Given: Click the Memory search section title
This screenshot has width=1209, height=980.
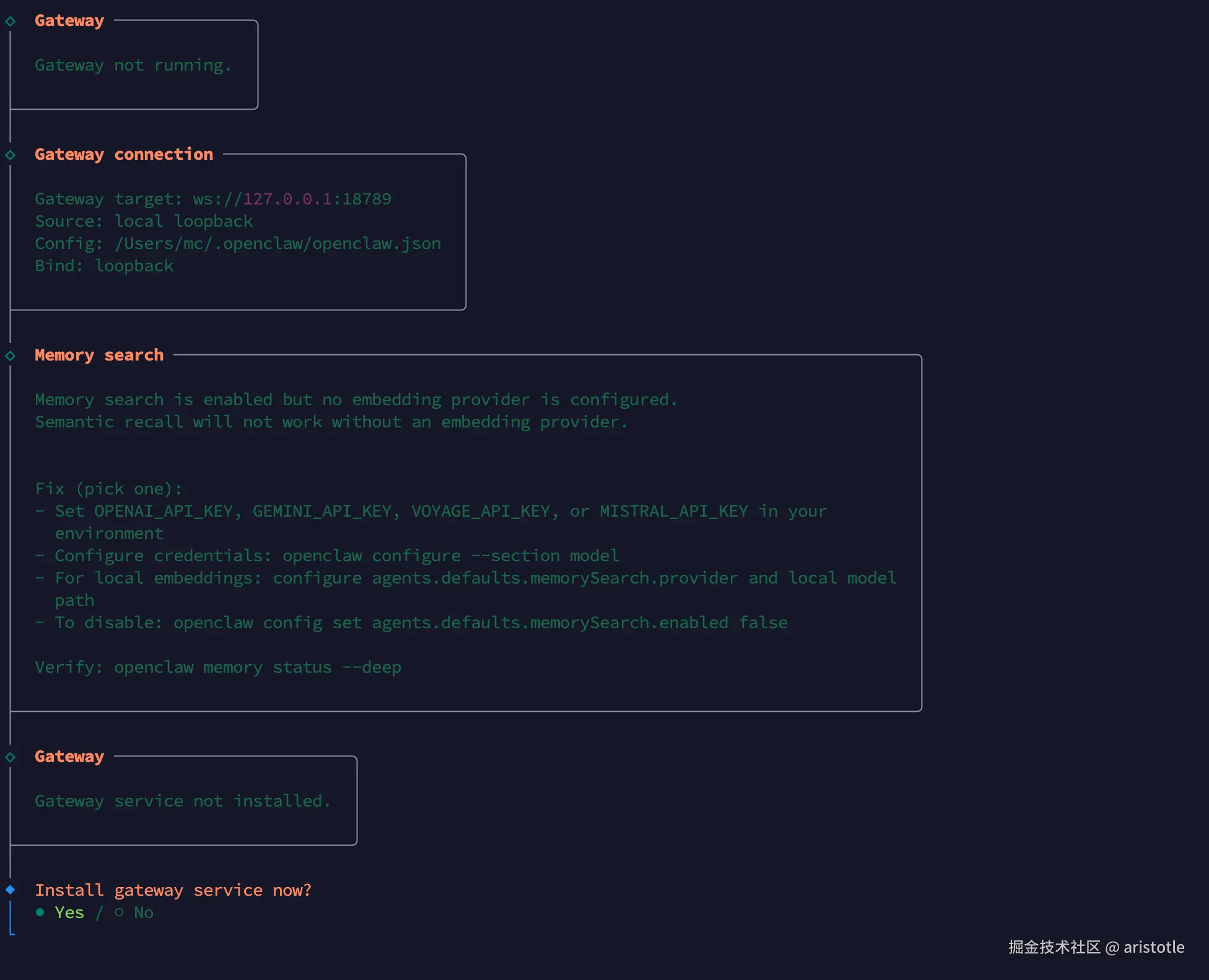Looking at the screenshot, I should click(99, 355).
